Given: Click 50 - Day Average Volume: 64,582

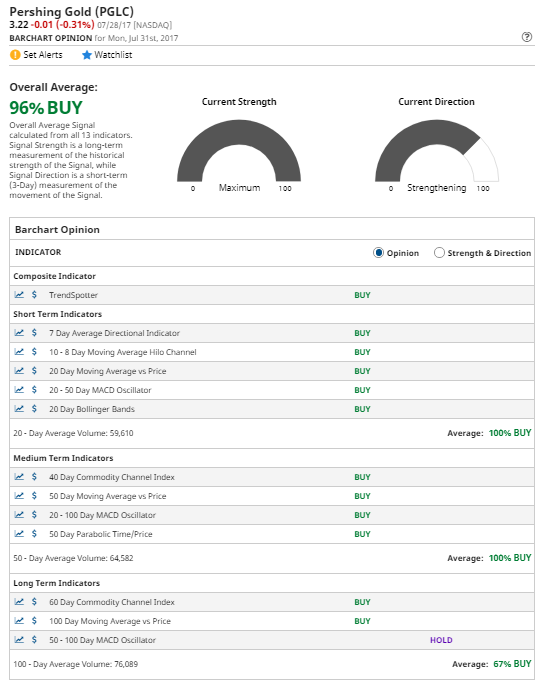Looking at the screenshot, I should point(73,558).
